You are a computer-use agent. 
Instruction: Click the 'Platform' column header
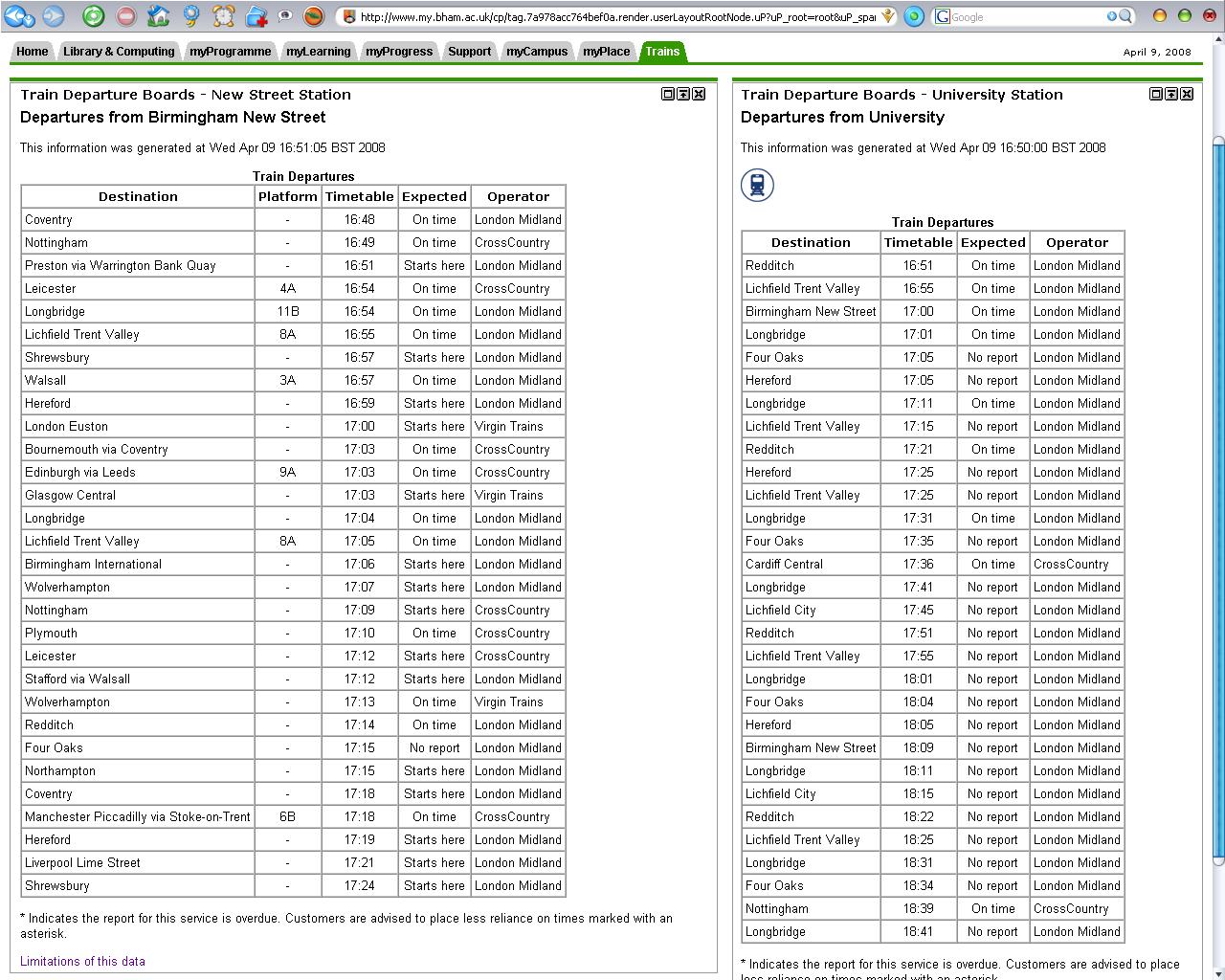click(x=287, y=196)
